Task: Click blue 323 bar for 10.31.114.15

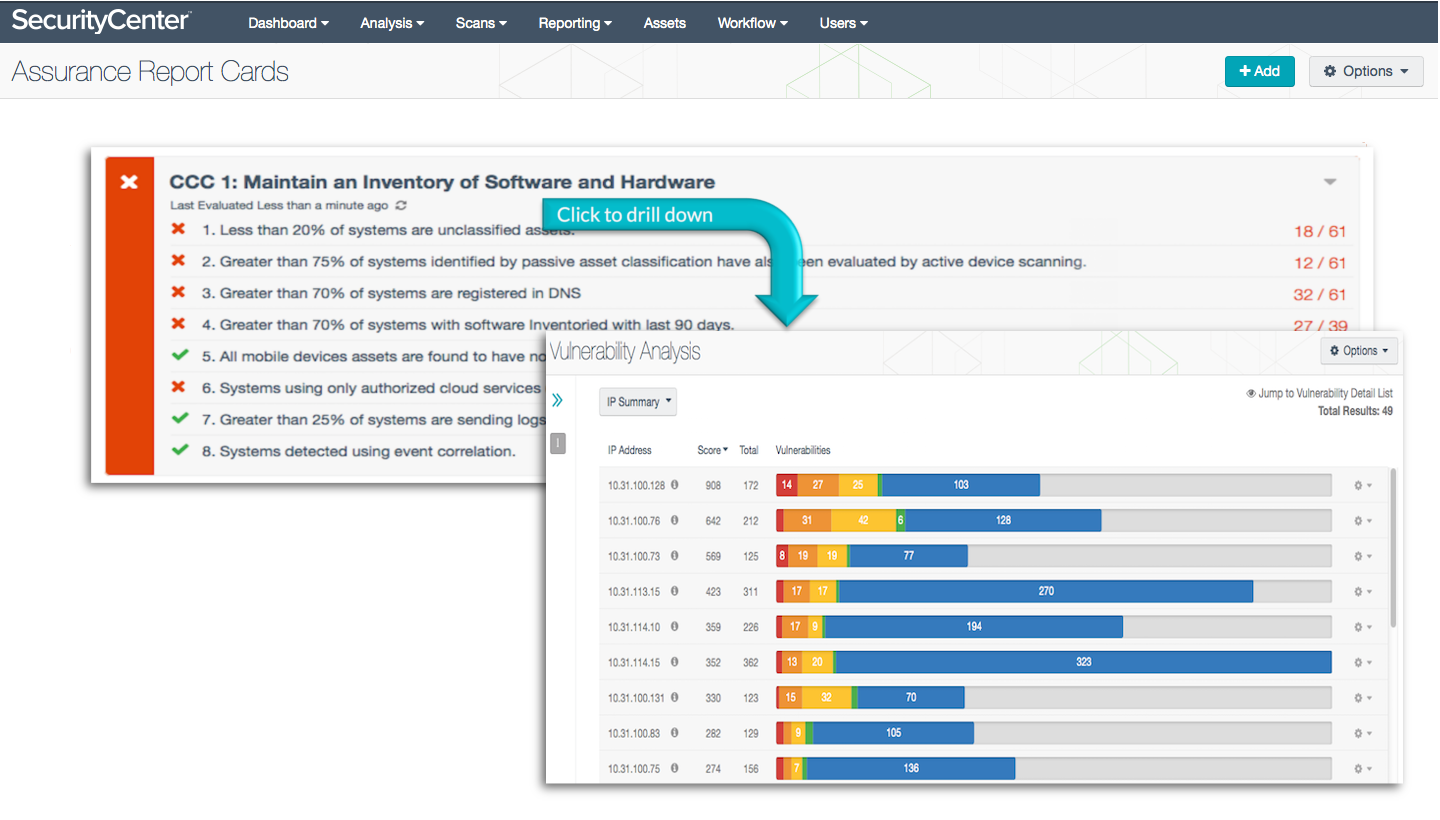Action: coord(1083,662)
